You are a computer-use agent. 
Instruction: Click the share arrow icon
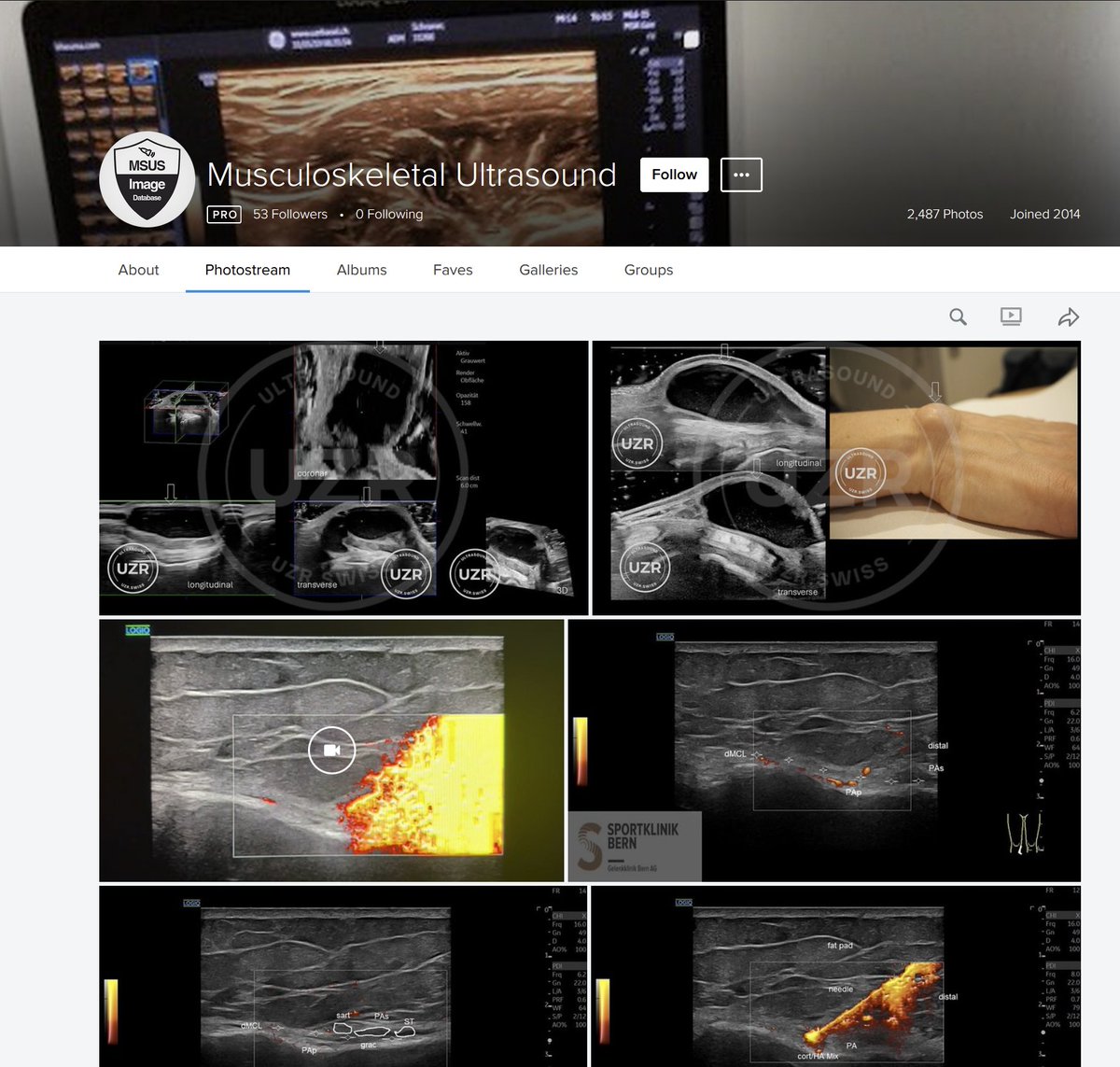[1069, 317]
